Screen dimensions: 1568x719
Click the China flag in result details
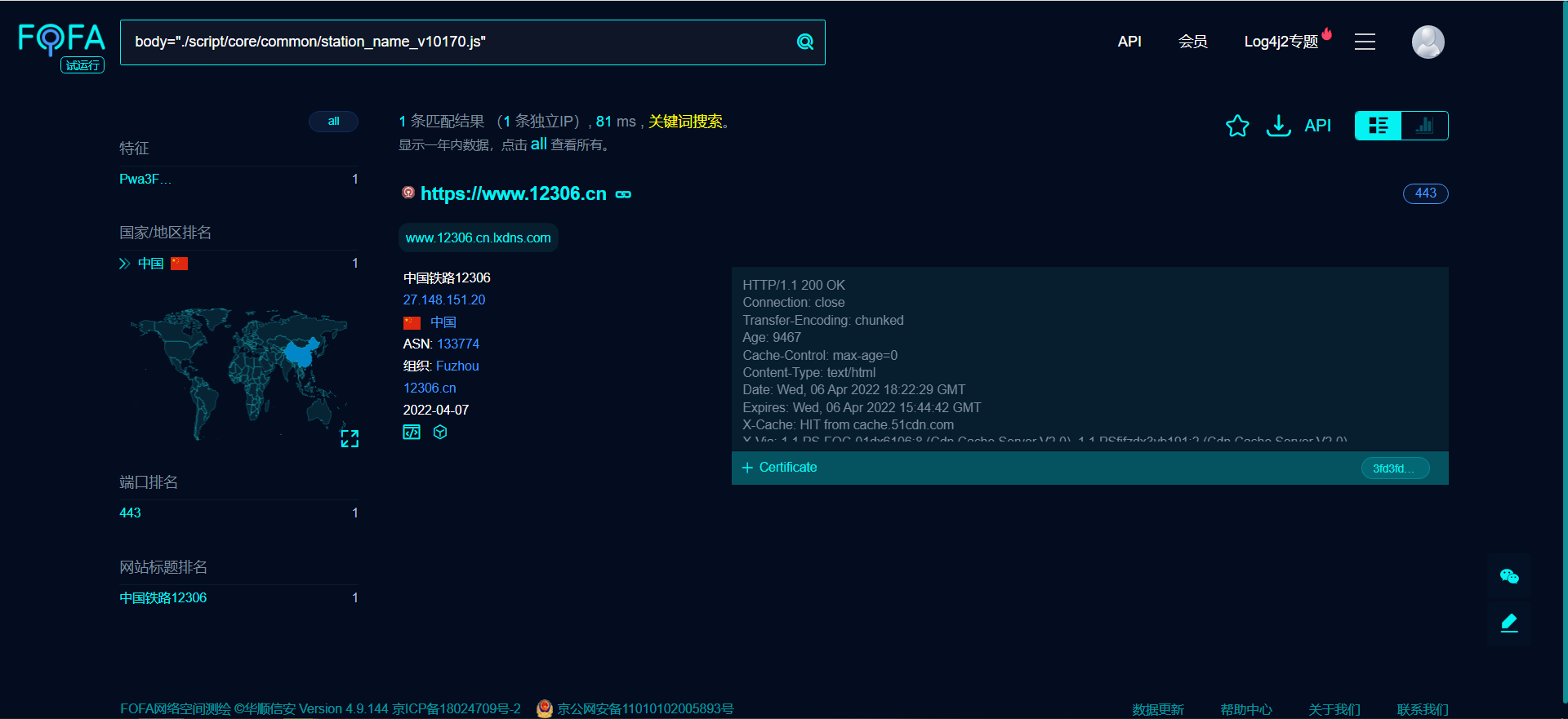412,322
